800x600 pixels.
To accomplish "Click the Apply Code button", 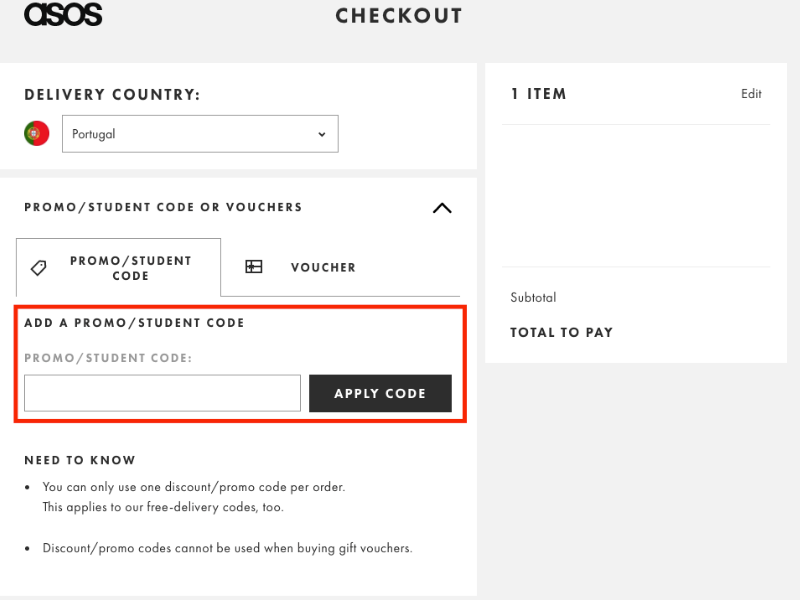I will click(380, 393).
